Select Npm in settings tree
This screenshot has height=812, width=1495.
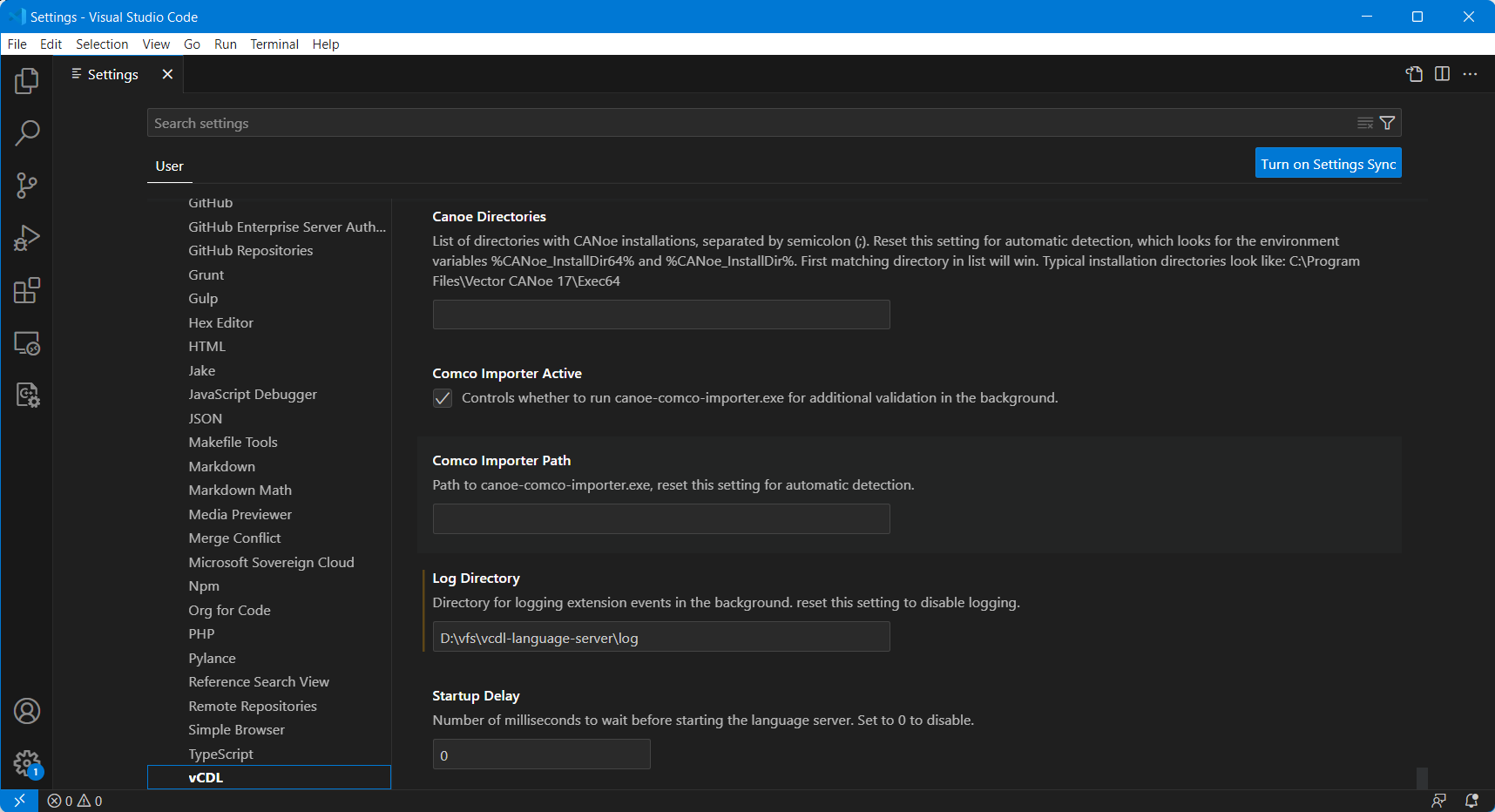click(x=204, y=585)
